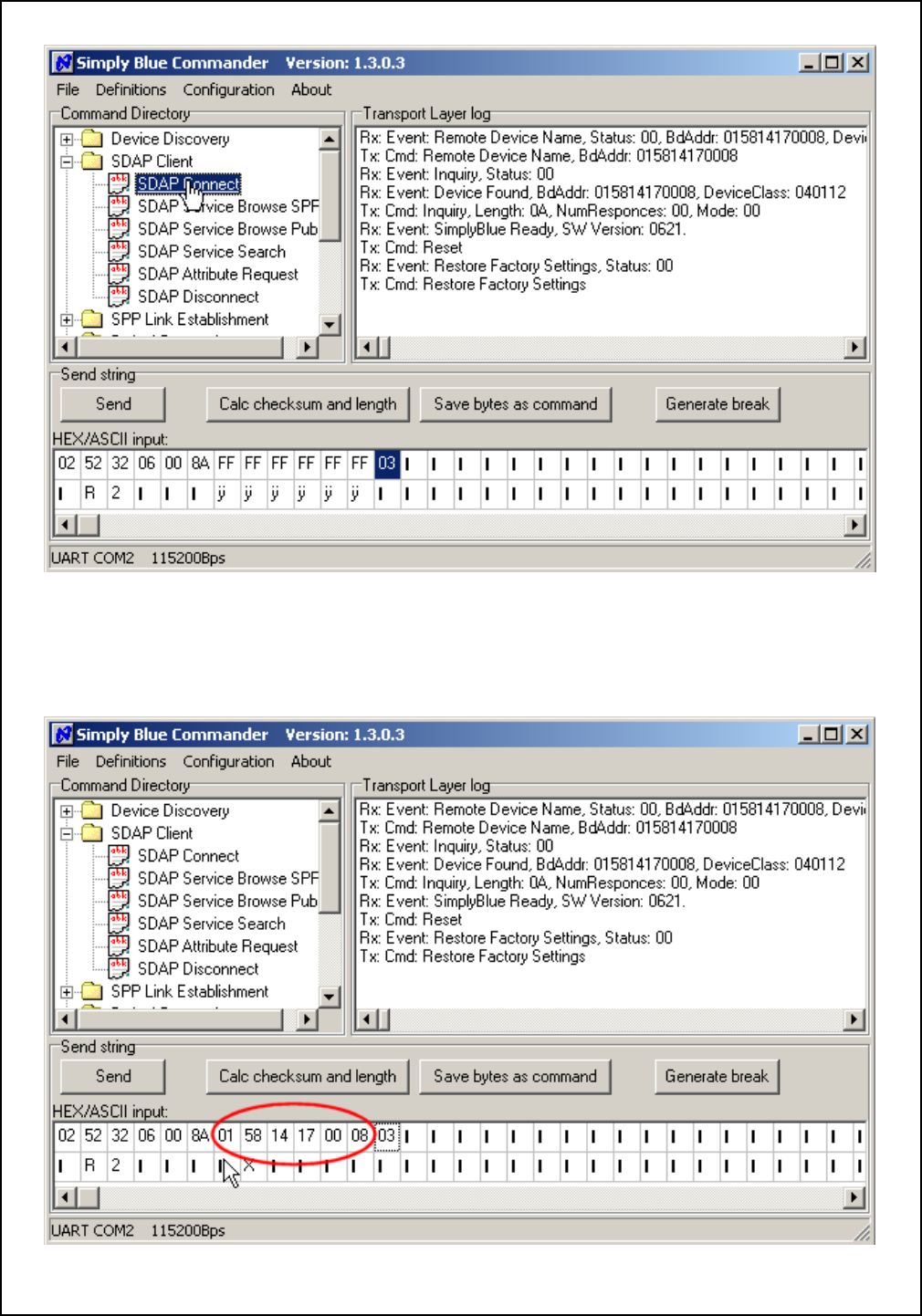Image resolution: width=922 pixels, height=1316 pixels.
Task: Select SDAP Attribute Request item in lower window
Action: 217,946
